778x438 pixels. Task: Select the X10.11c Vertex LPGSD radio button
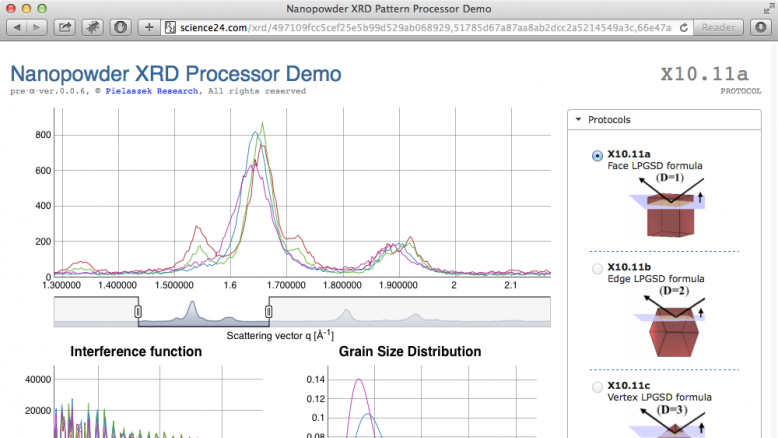point(597,387)
